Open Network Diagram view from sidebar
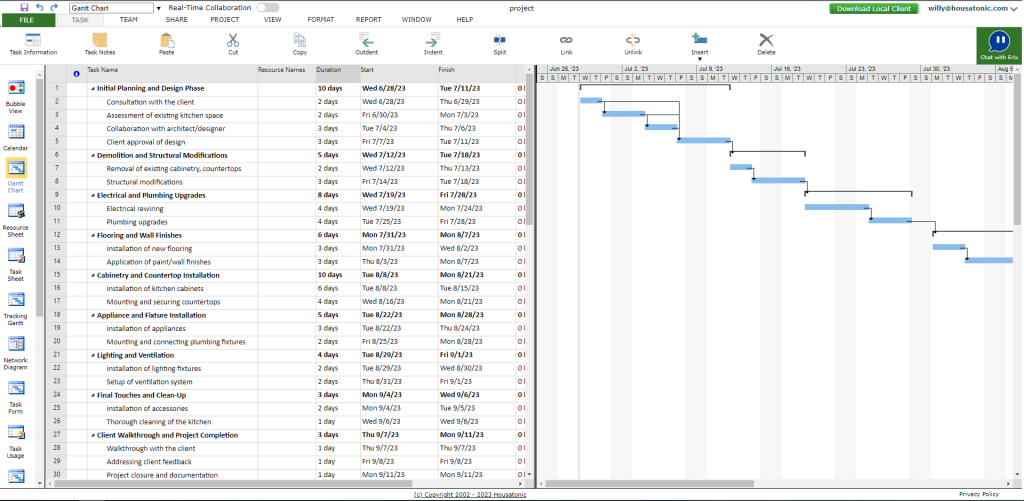The width and height of the screenshot is (1024, 501). coord(16,349)
